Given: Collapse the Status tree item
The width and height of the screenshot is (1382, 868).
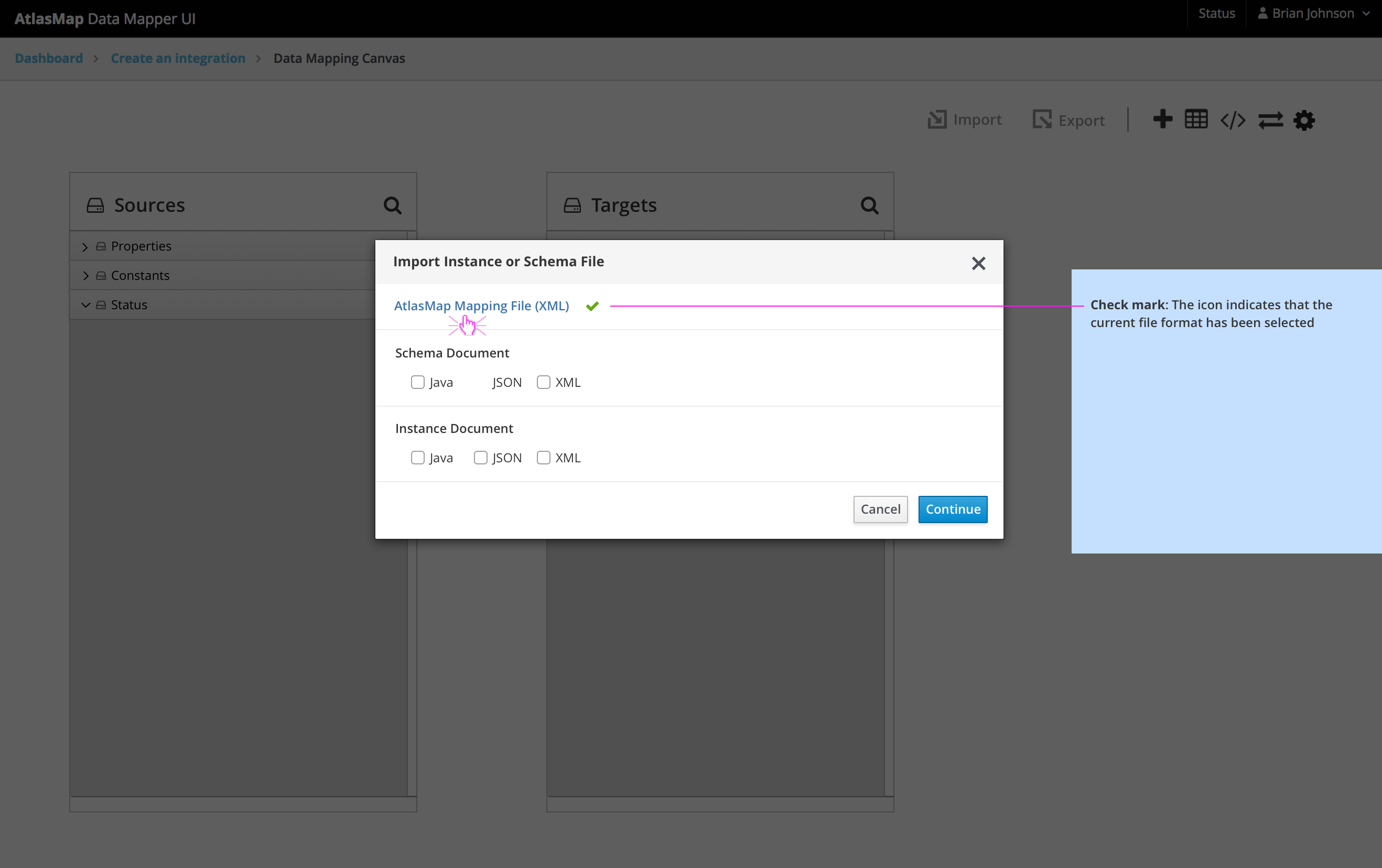Looking at the screenshot, I should [x=85, y=305].
